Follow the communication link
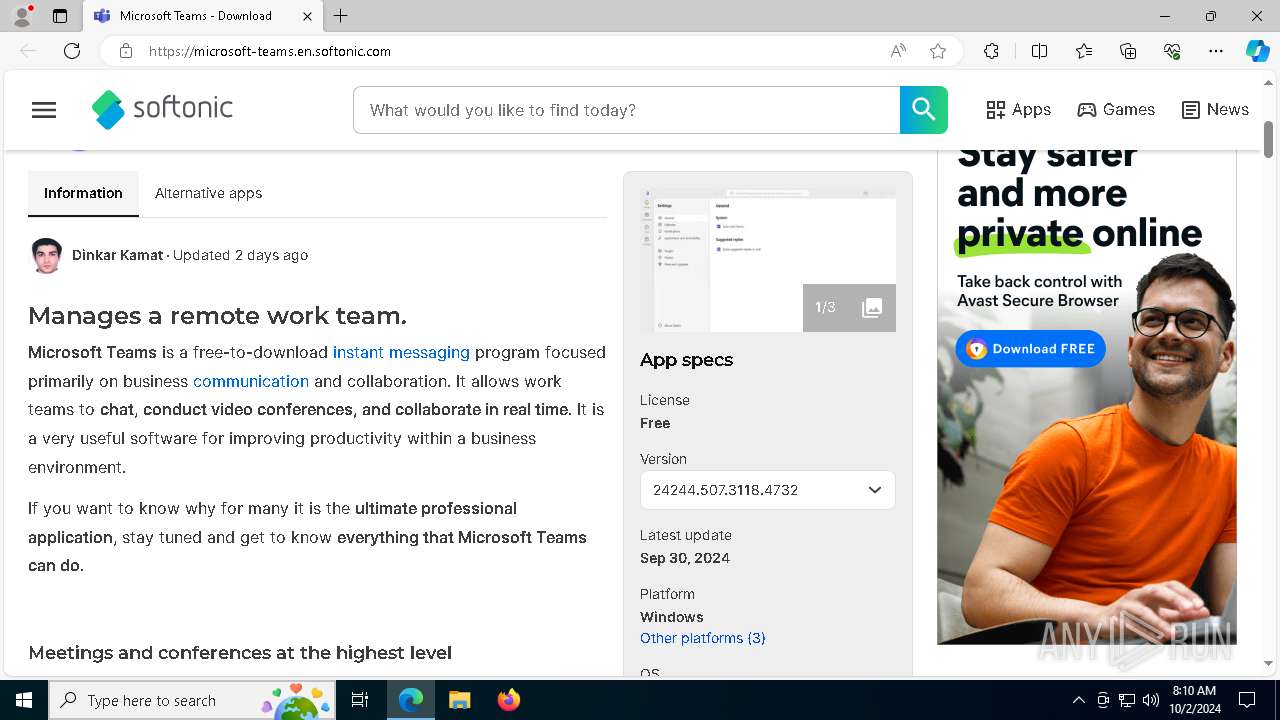The height and width of the screenshot is (720, 1280). click(x=251, y=381)
